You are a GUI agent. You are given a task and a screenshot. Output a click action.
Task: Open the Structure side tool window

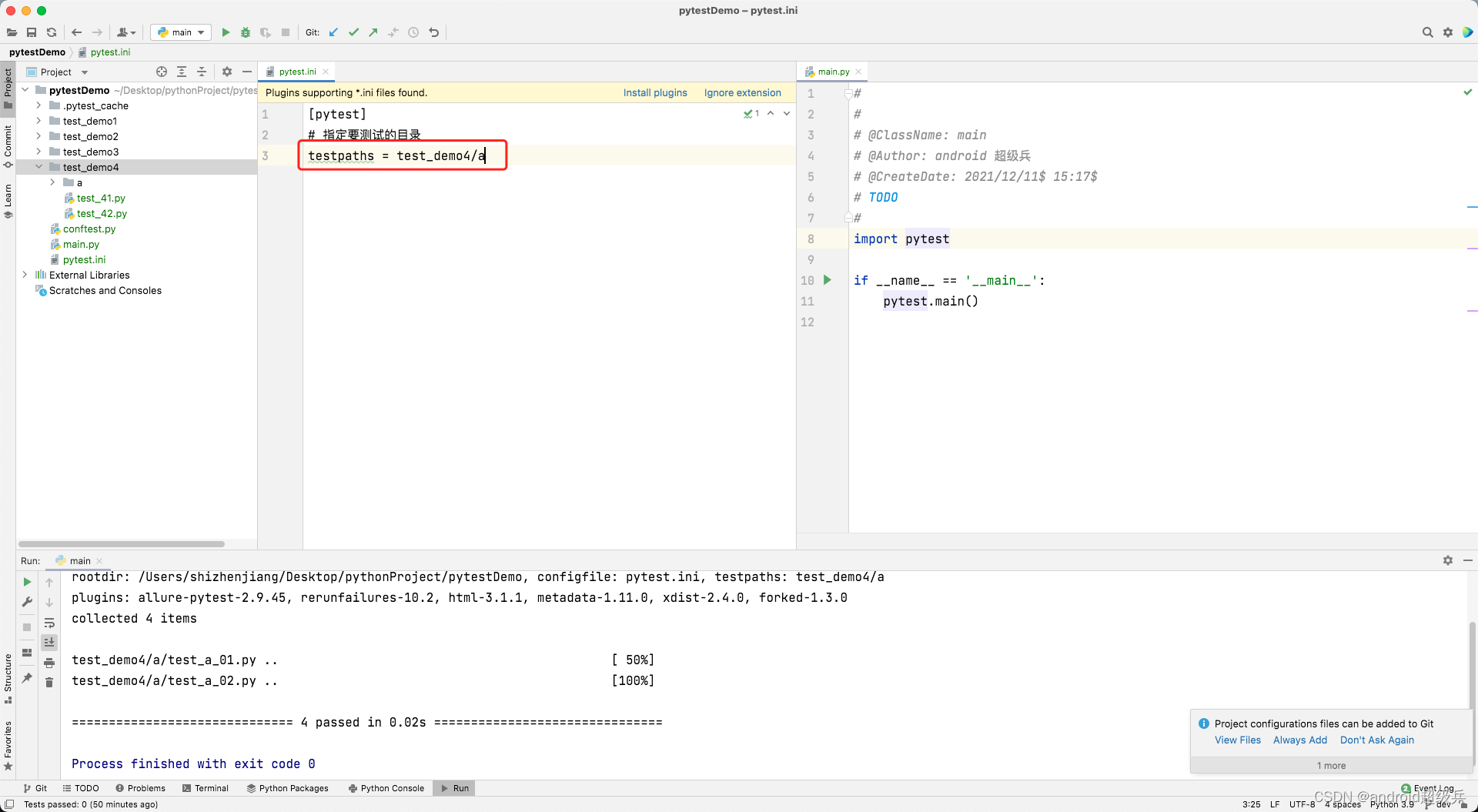coord(8,678)
